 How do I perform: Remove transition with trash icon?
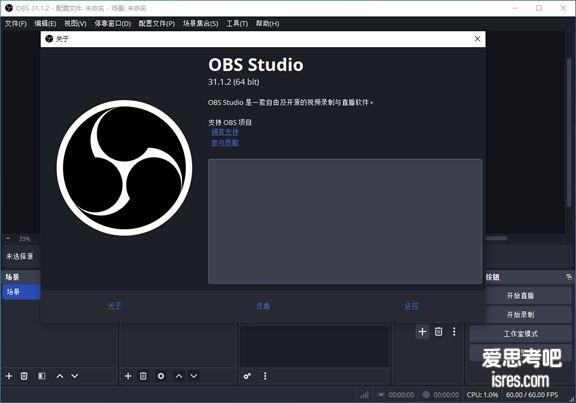438,332
